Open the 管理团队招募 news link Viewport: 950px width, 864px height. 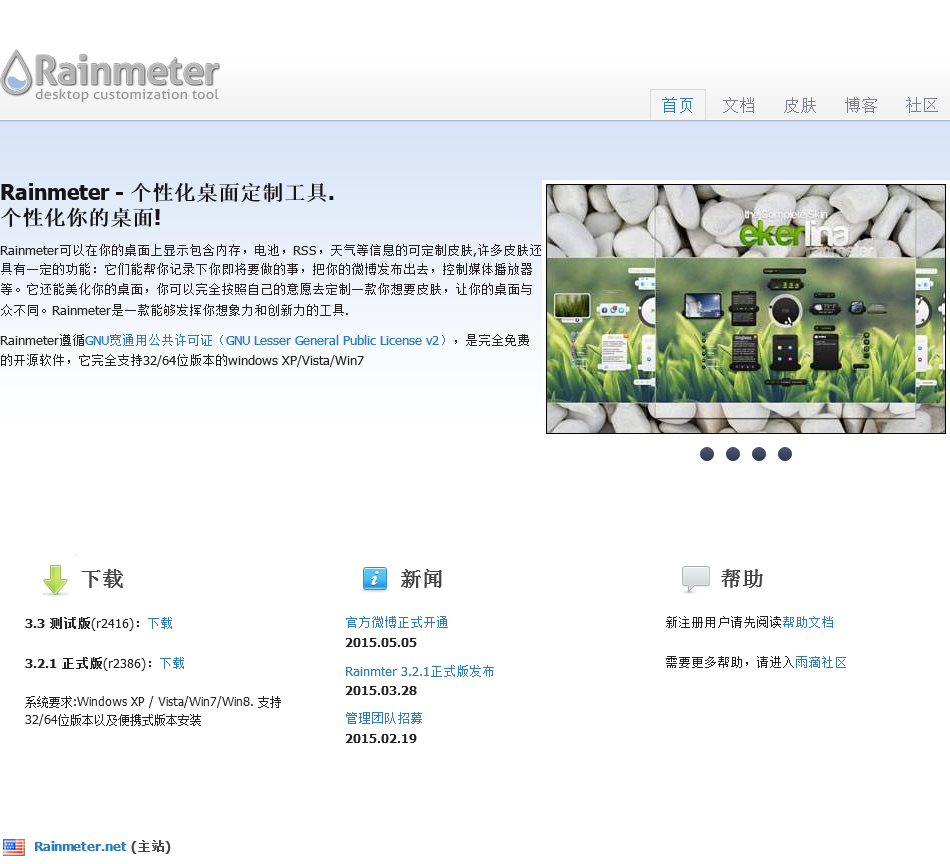[x=384, y=719]
